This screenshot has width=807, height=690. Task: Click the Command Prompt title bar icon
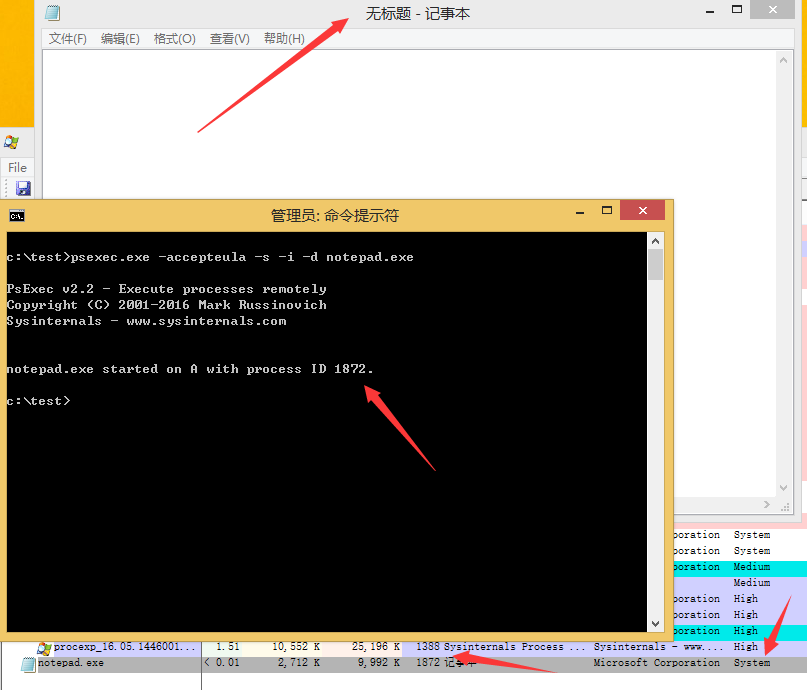coord(17,215)
